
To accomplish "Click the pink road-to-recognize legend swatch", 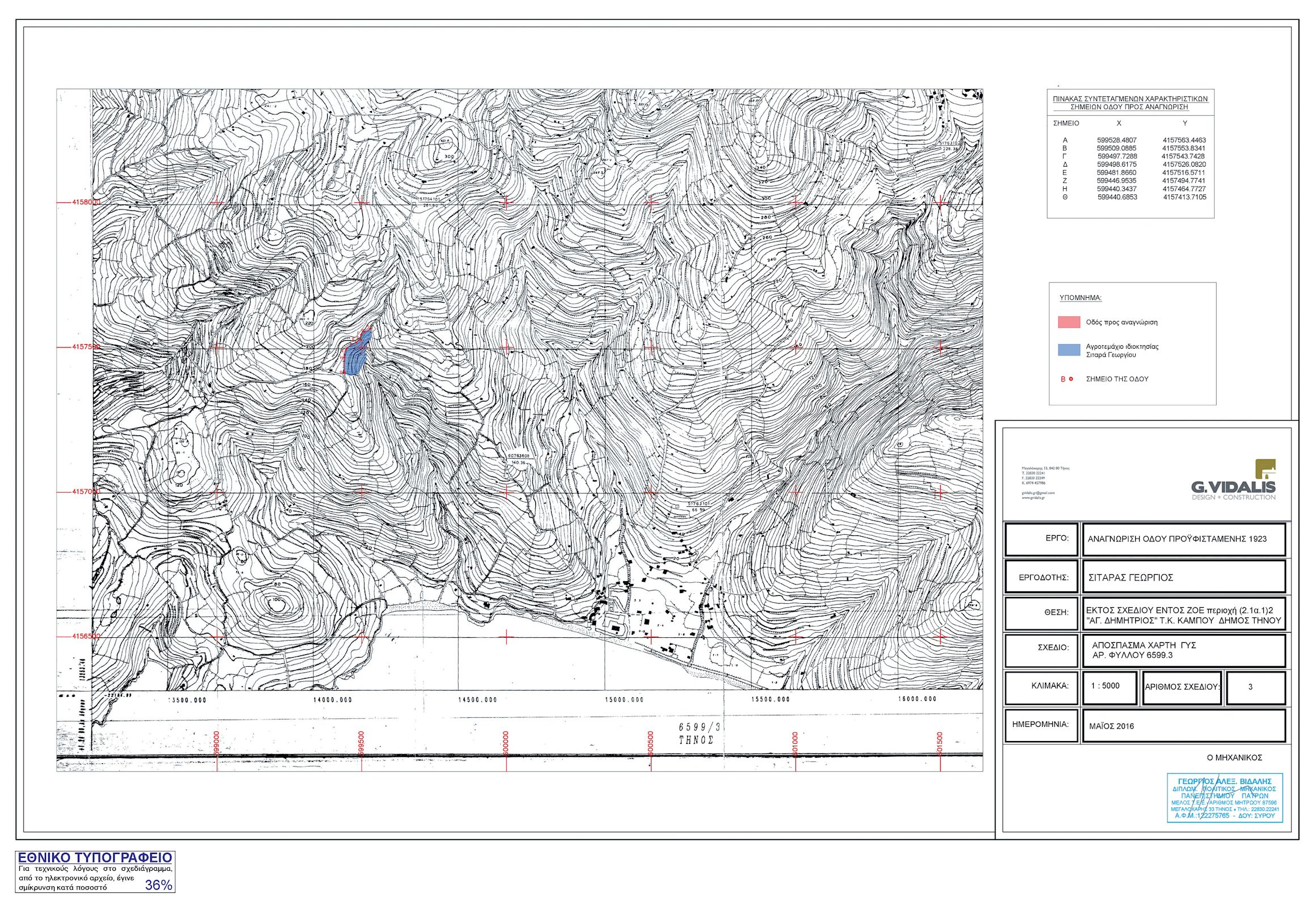I will click(x=1069, y=322).
